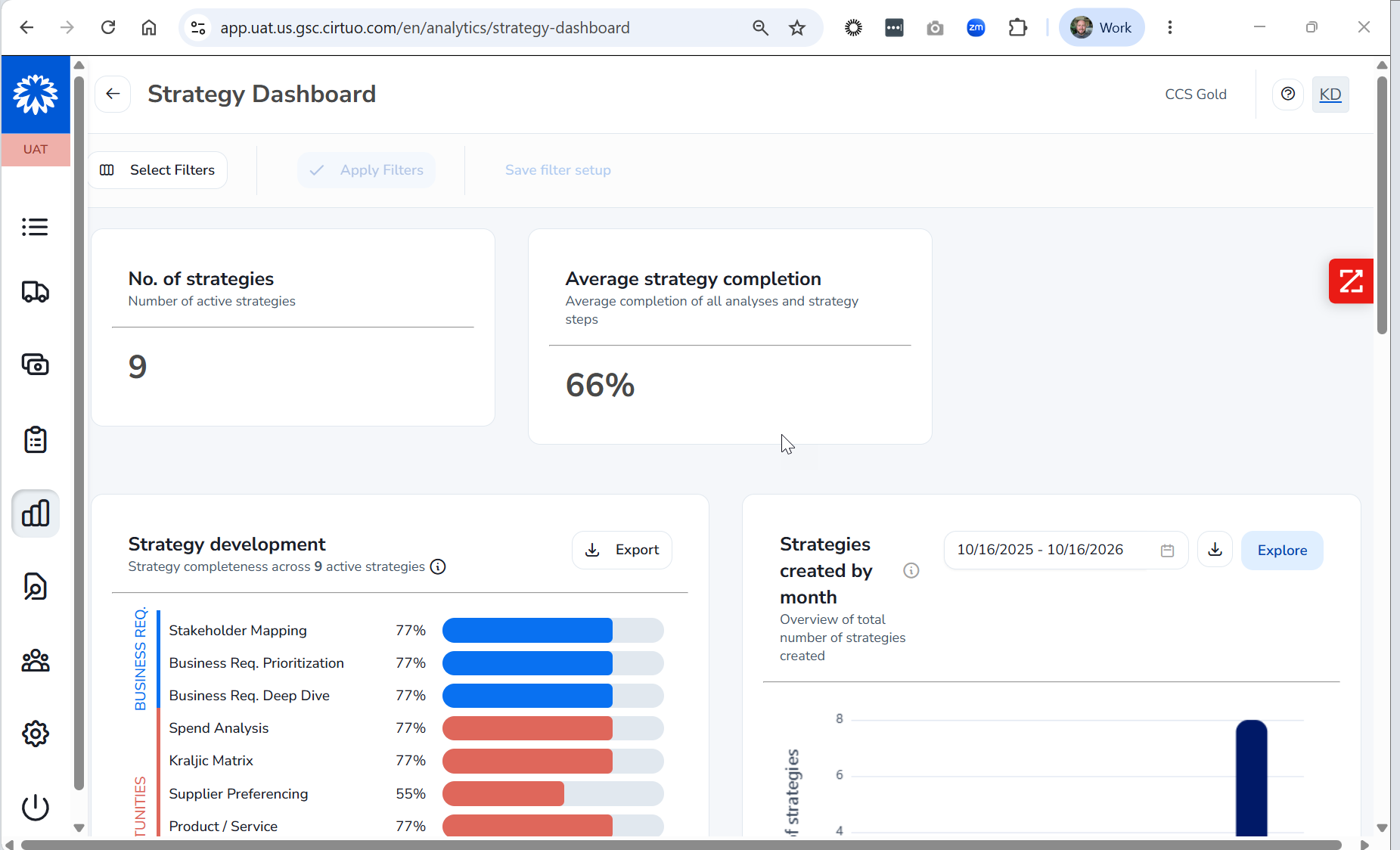Bookmark the page with the star icon
Image resolution: width=1400 pixels, height=850 pixels.
pyautogui.click(x=797, y=28)
